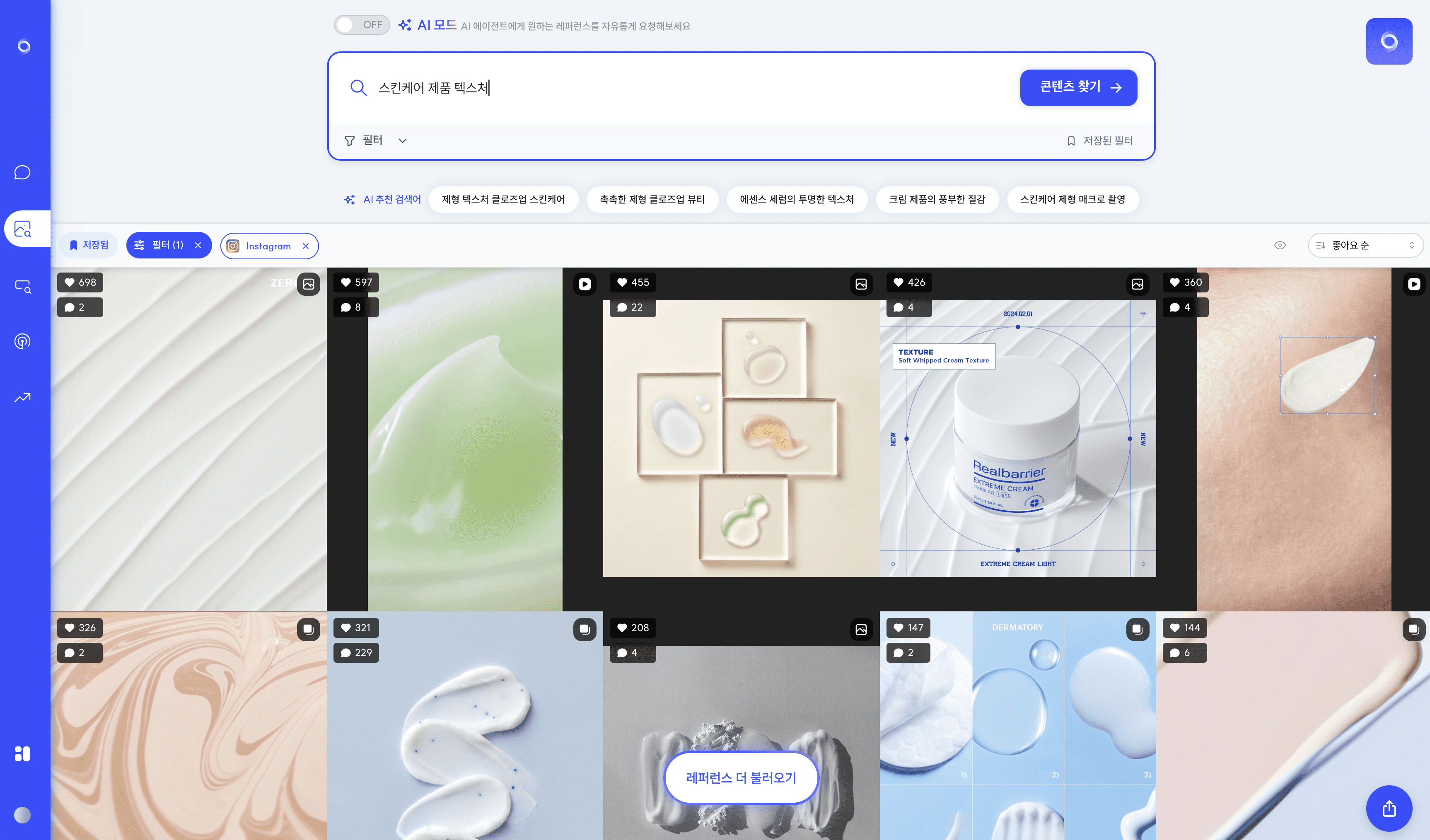
Task: Open the chat bubble icon in sidebar
Action: pyautogui.click(x=23, y=173)
